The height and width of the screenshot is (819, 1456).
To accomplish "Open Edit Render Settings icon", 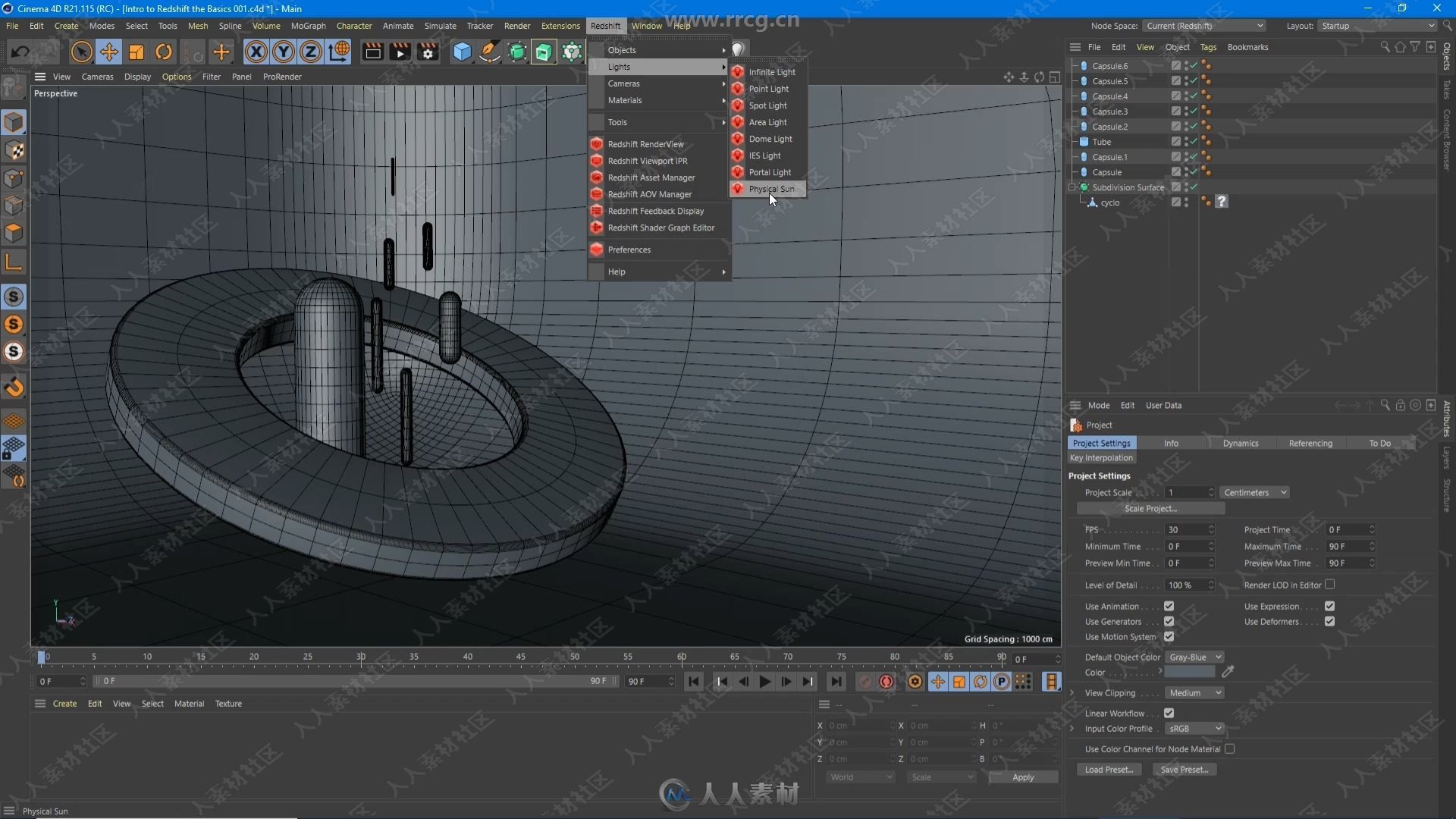I will point(428,52).
